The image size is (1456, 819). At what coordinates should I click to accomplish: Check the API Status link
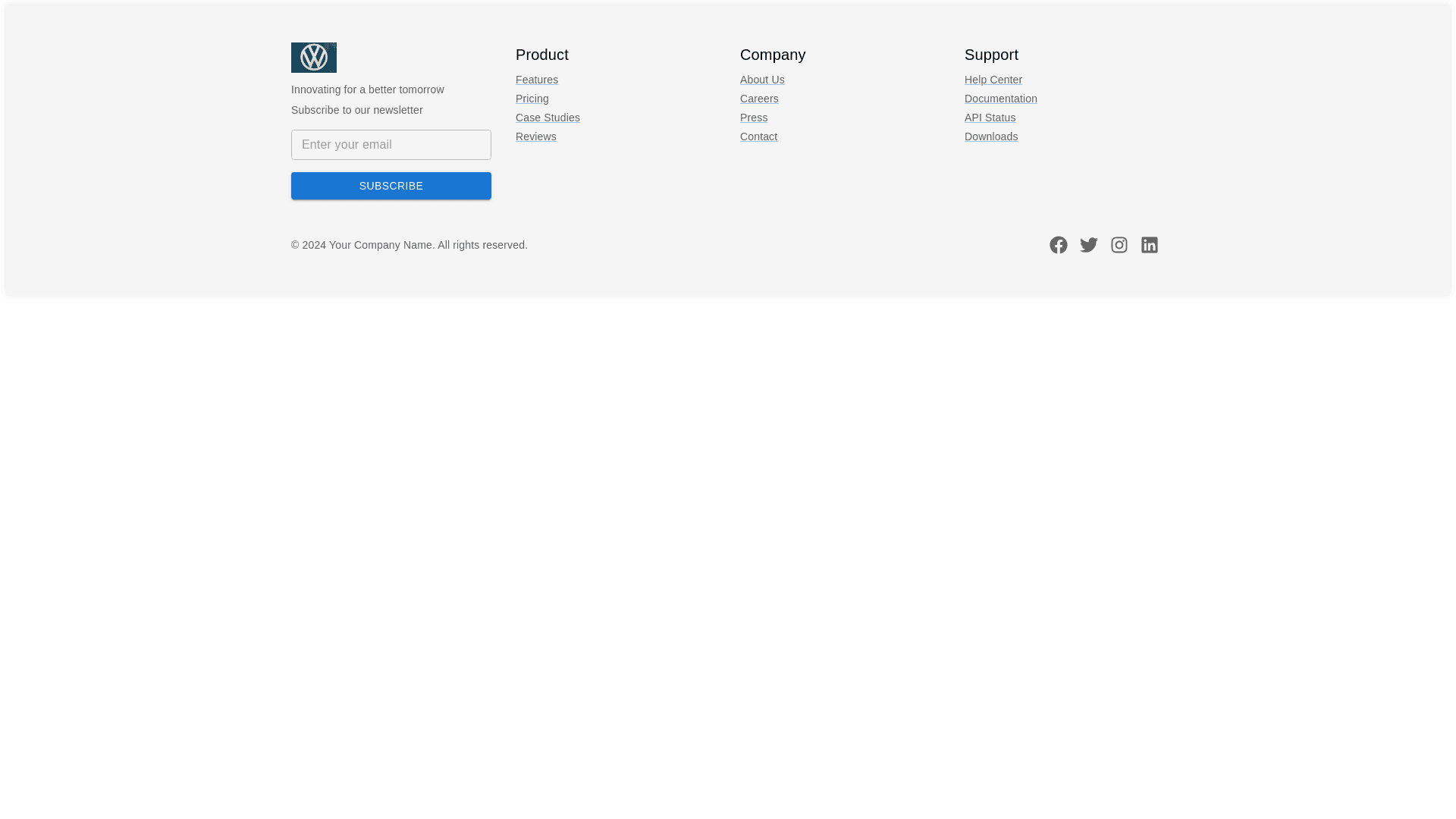(x=989, y=118)
